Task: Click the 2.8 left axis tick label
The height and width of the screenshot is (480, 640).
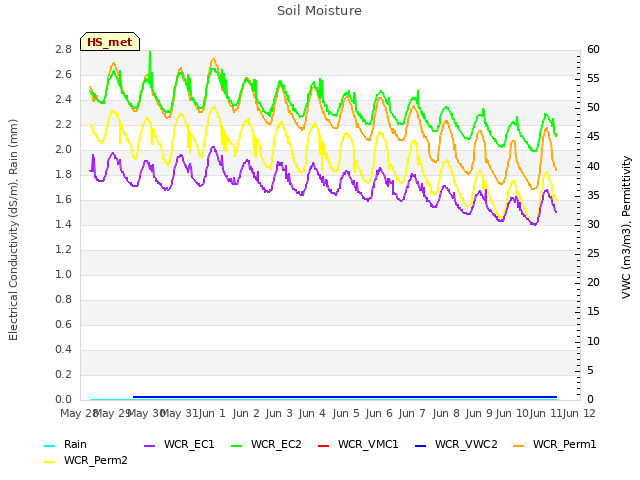Action: pyautogui.click(x=63, y=49)
